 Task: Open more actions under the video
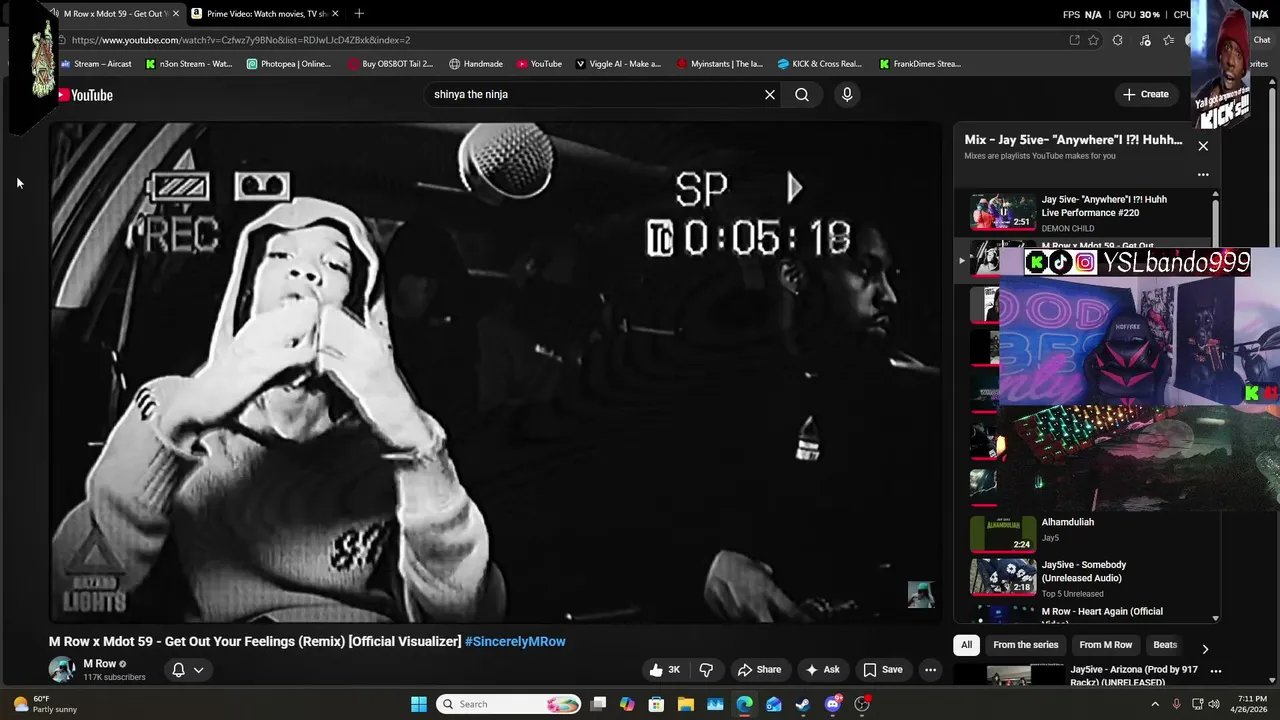(930, 670)
